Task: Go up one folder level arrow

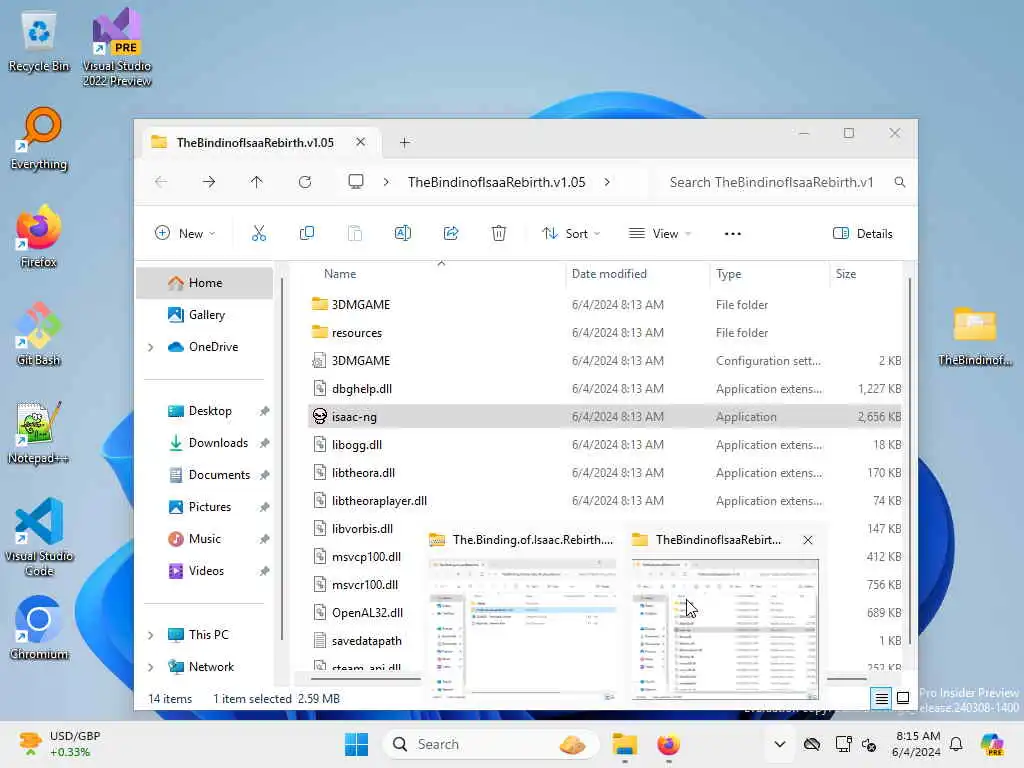Action: tap(257, 182)
